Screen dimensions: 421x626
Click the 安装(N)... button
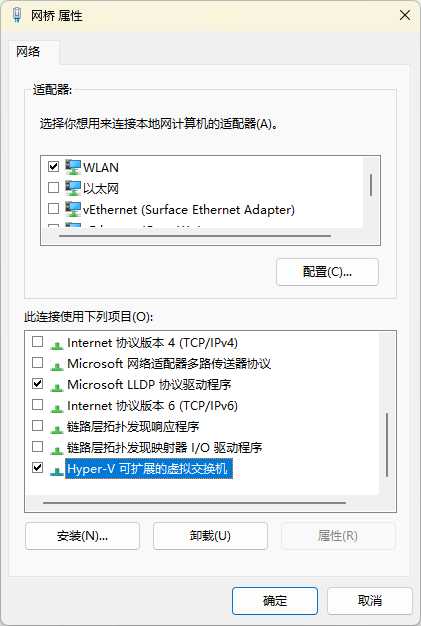tap(82, 536)
